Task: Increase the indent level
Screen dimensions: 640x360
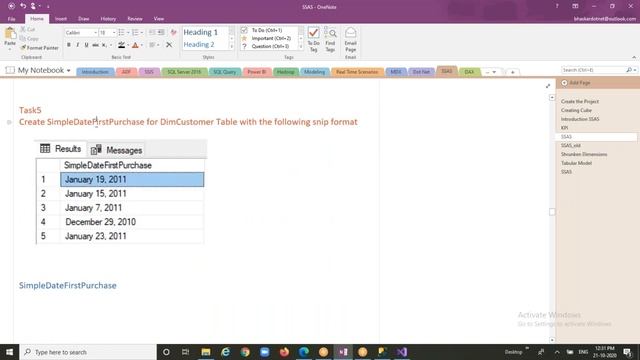Action: [161, 32]
